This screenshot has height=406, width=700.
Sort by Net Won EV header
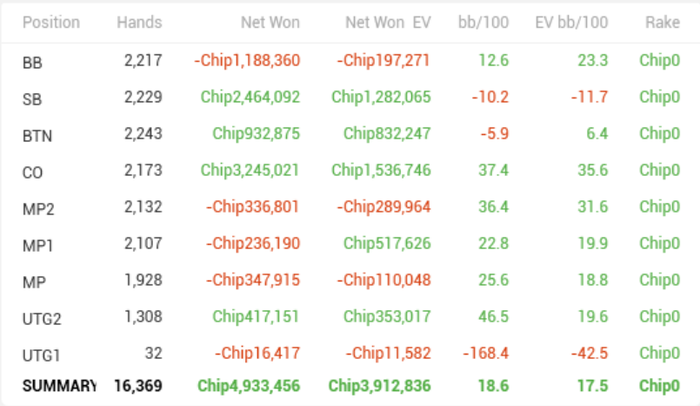point(388,22)
